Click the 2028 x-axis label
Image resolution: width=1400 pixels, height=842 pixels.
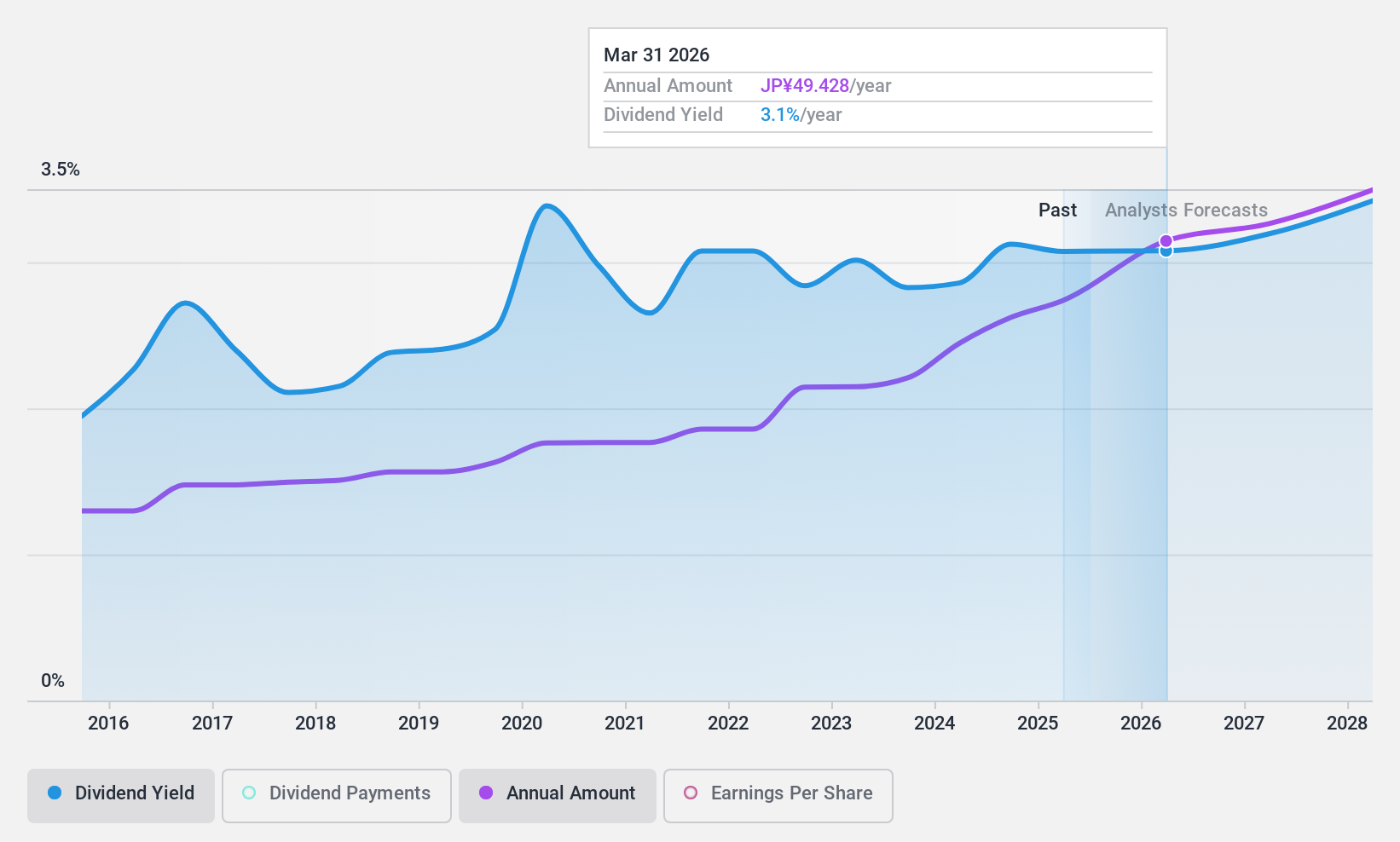coord(1347,724)
